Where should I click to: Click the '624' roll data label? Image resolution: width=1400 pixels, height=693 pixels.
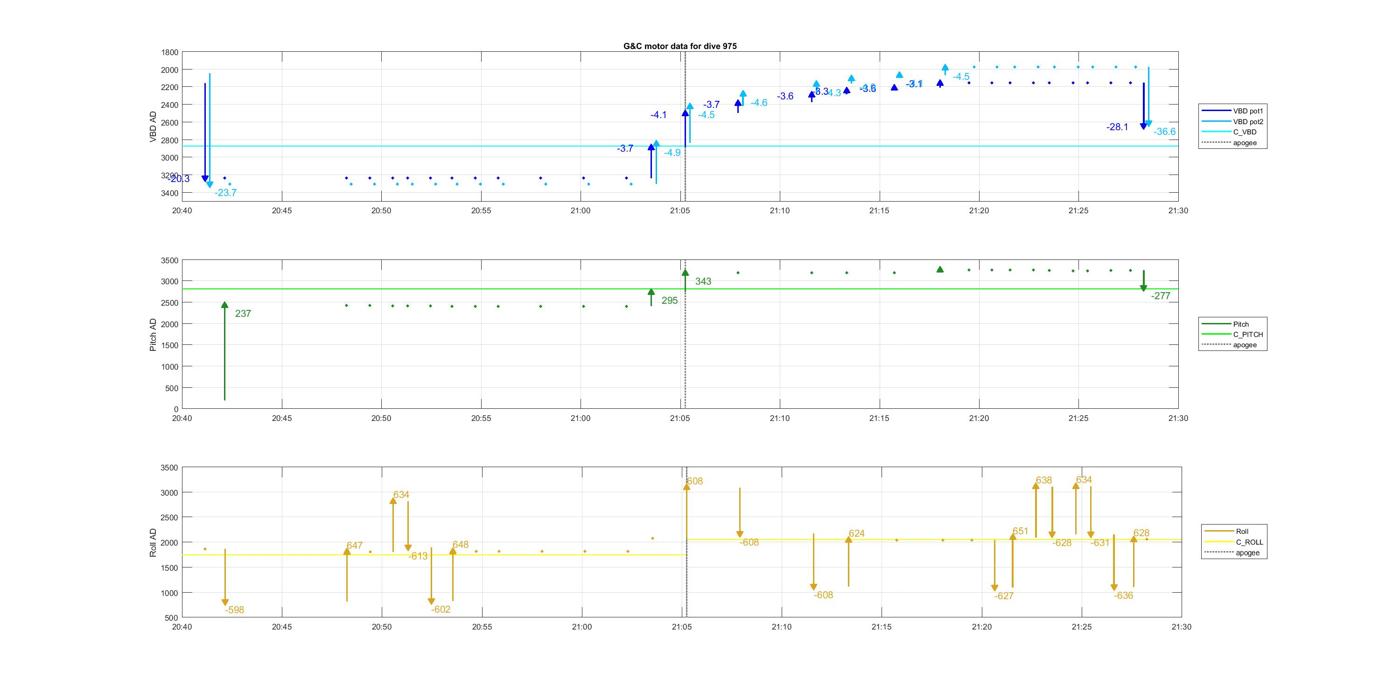tap(857, 534)
